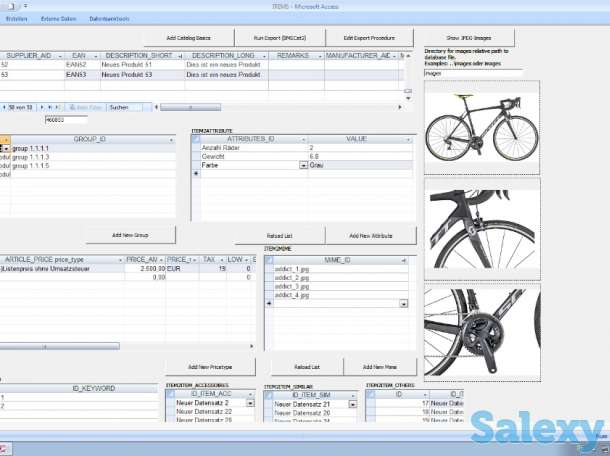The width and height of the screenshot is (610, 456).
Task: Select the addict_3.jpg row
Action: pyautogui.click(x=341, y=286)
